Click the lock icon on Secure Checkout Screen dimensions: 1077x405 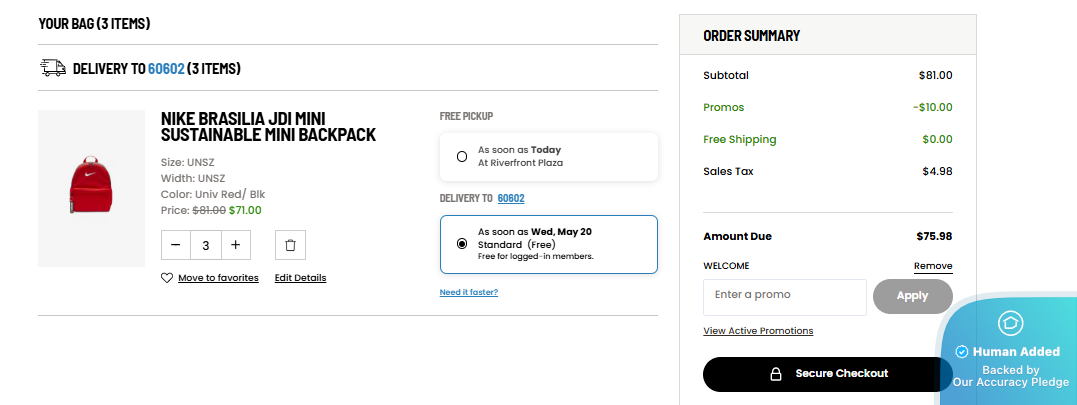tap(775, 374)
